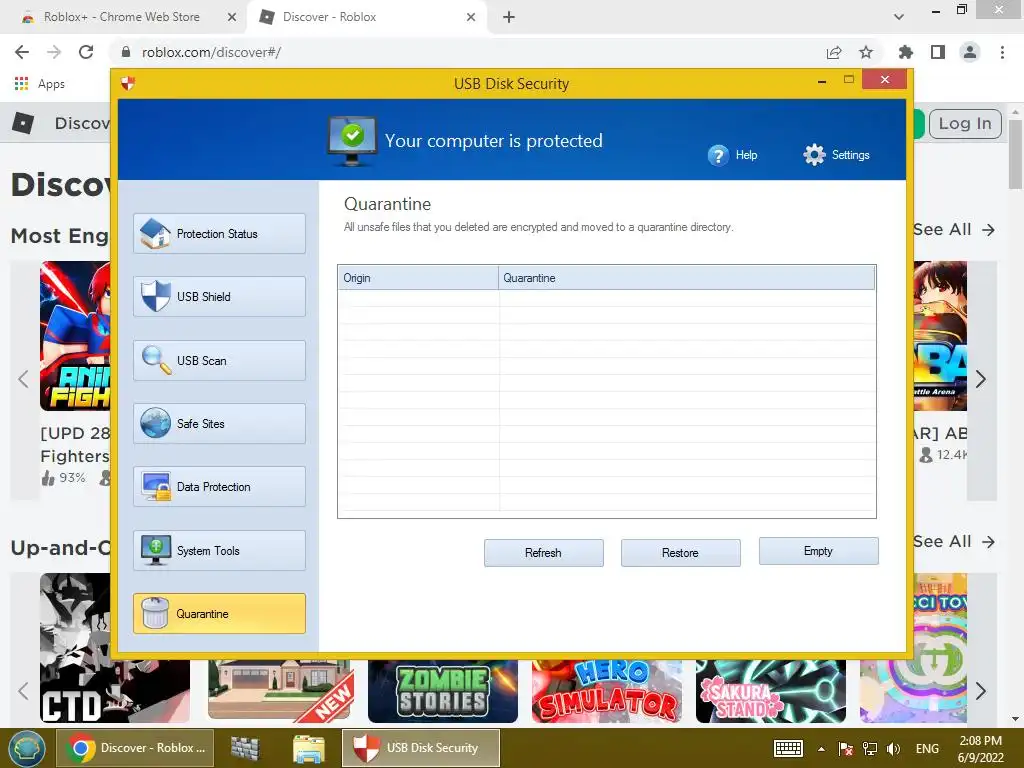Click See All for Up-and-Coming
Screen dimensions: 1024x768
point(954,541)
